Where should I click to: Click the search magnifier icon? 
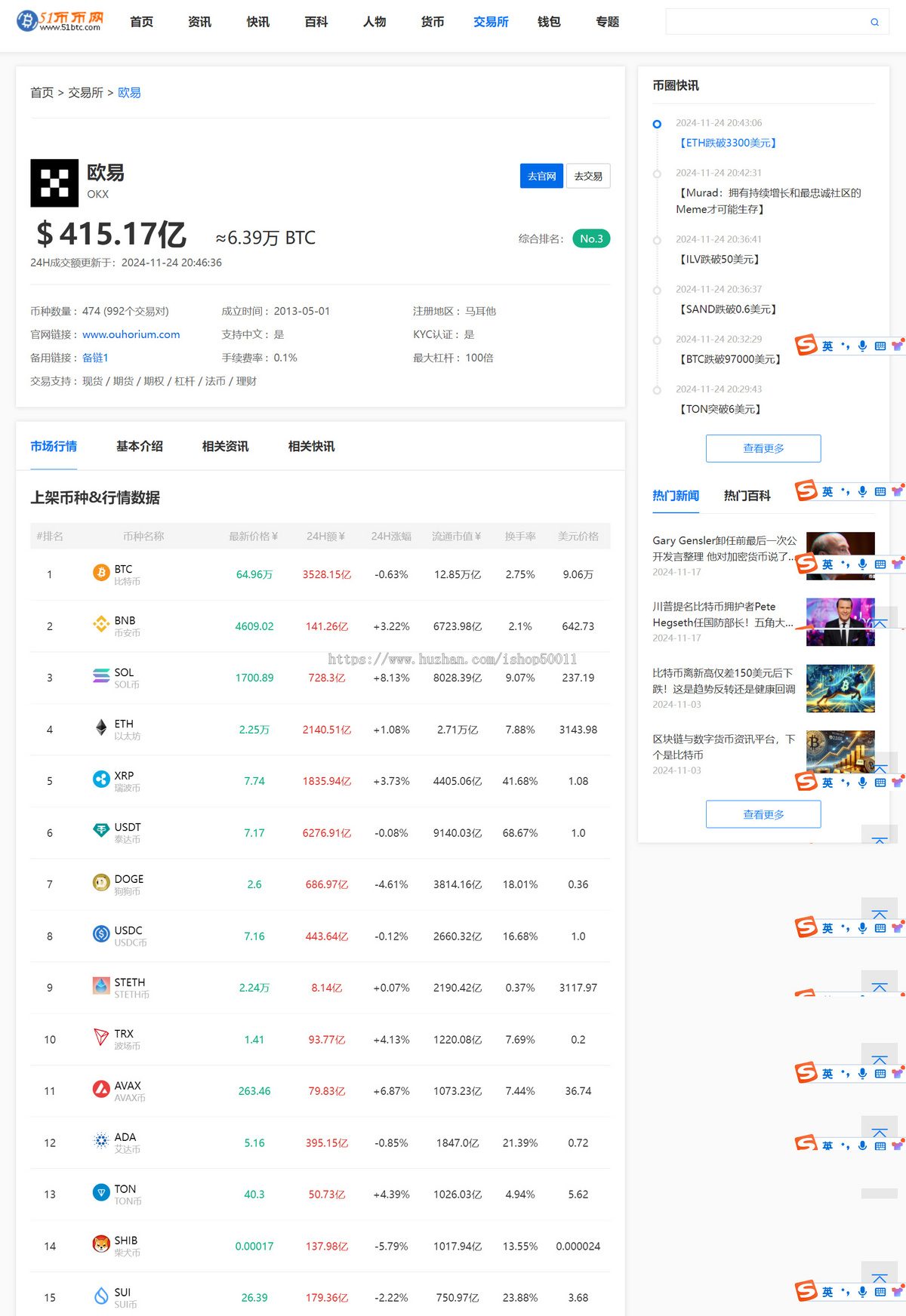pos(874,22)
